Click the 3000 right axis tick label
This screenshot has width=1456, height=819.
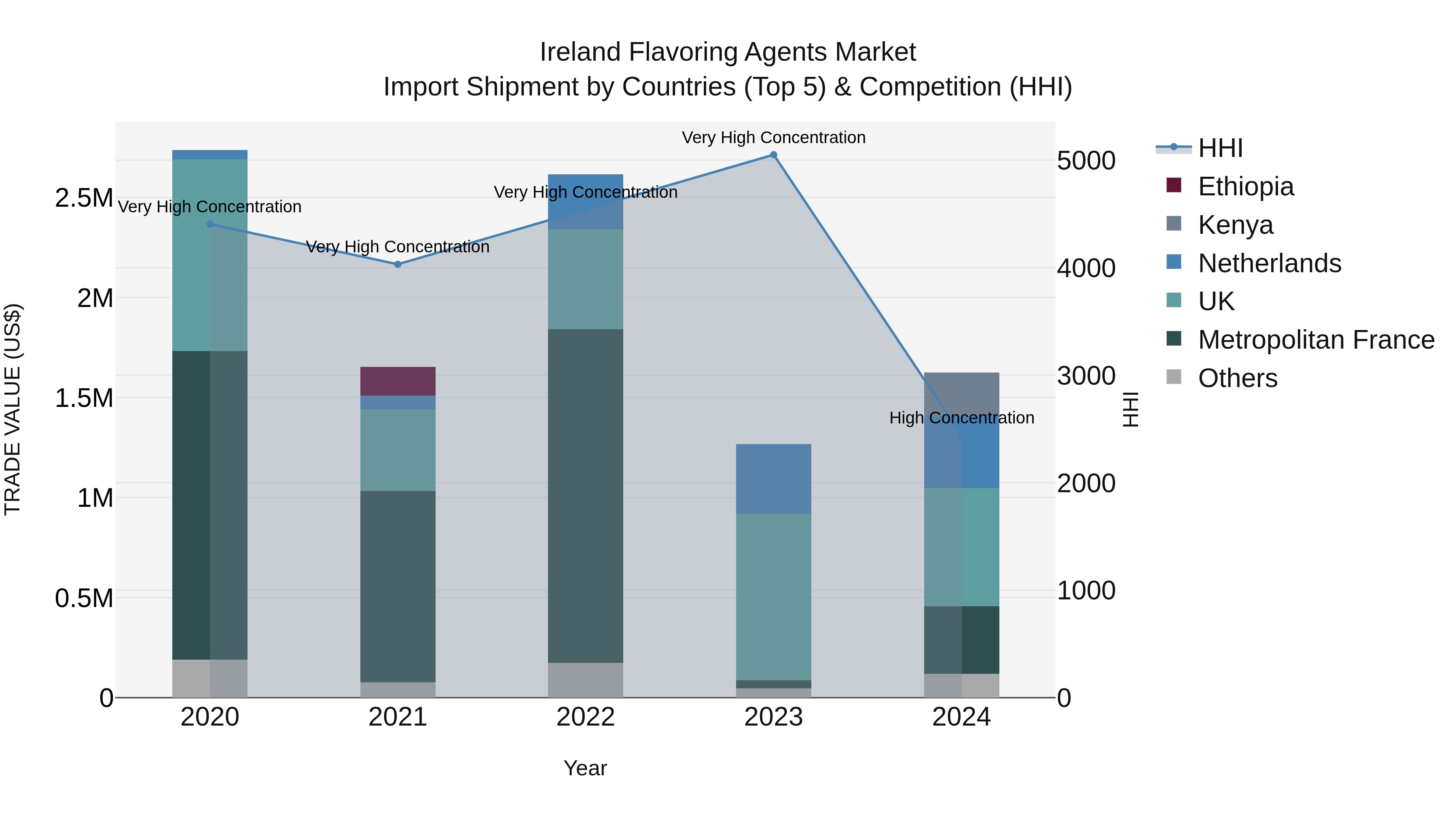point(1086,376)
